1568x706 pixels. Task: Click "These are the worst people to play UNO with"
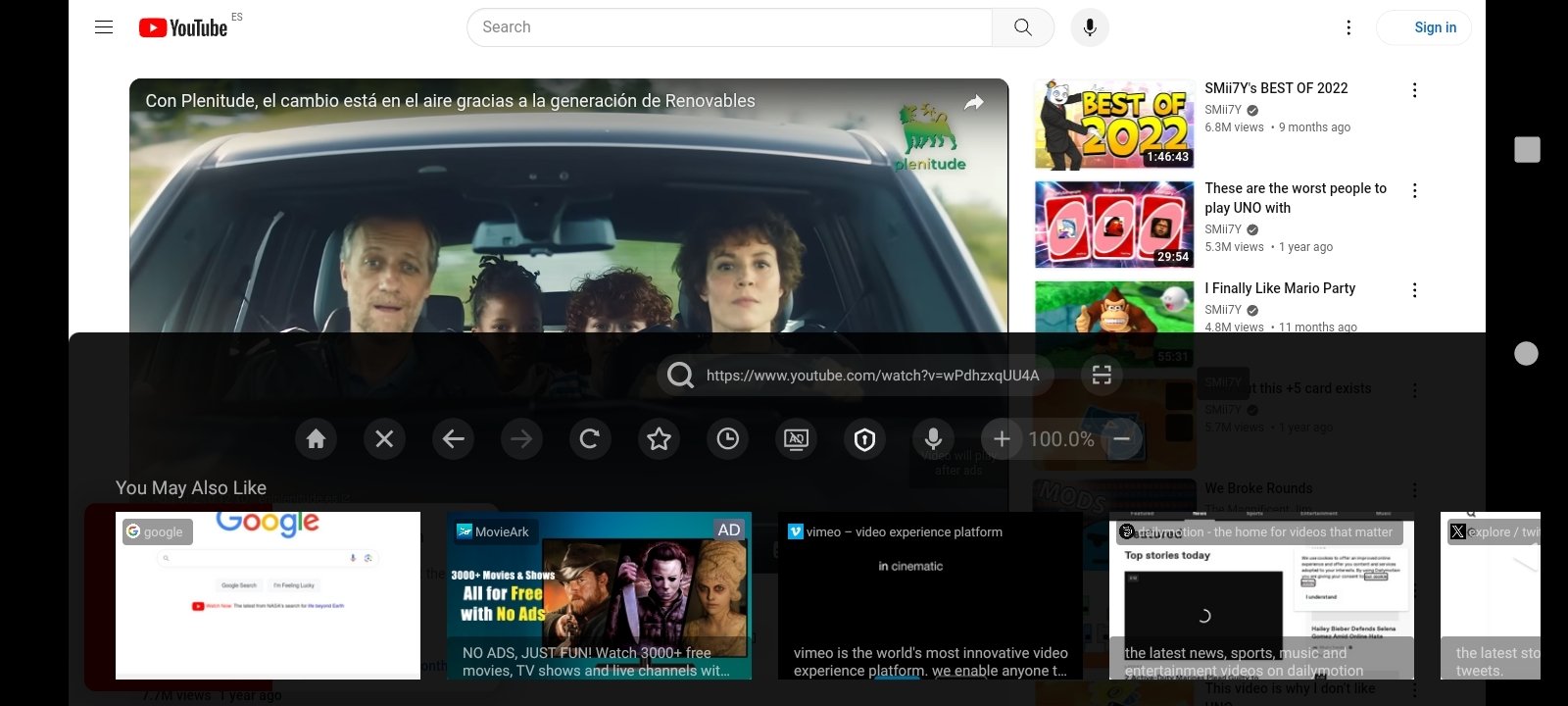click(1296, 198)
